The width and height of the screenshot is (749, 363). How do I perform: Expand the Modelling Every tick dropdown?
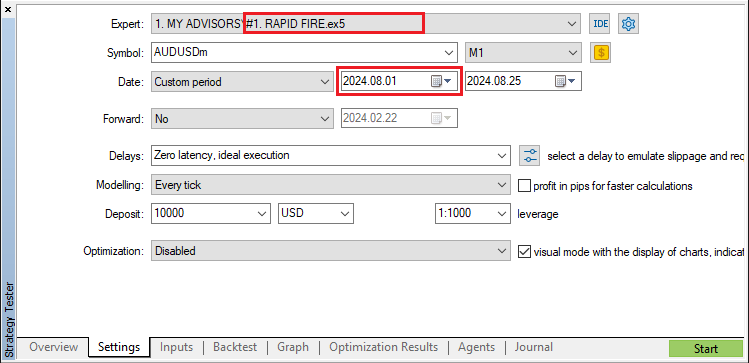(x=331, y=185)
